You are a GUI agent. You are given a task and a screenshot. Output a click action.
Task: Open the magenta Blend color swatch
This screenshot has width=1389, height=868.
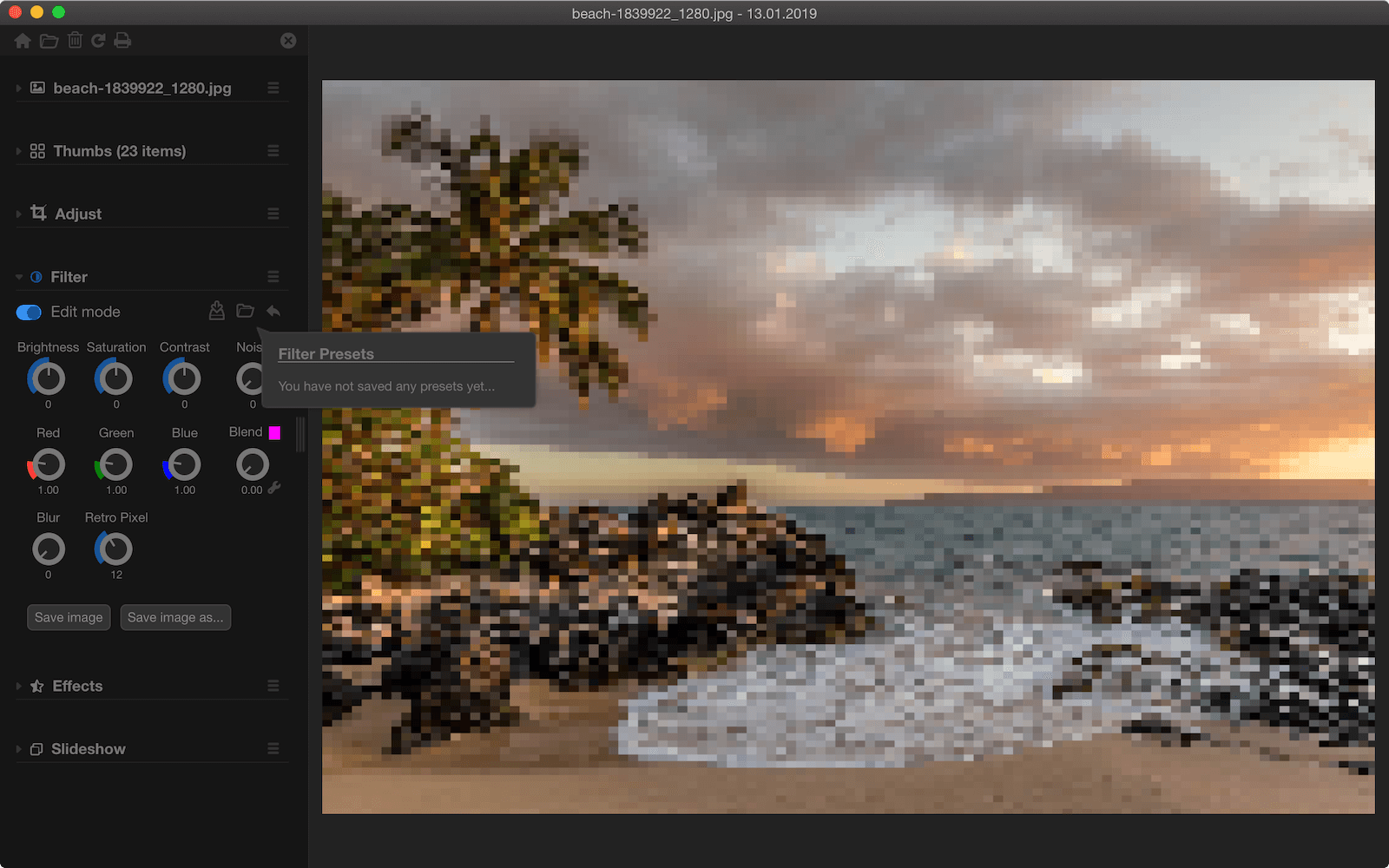274,432
